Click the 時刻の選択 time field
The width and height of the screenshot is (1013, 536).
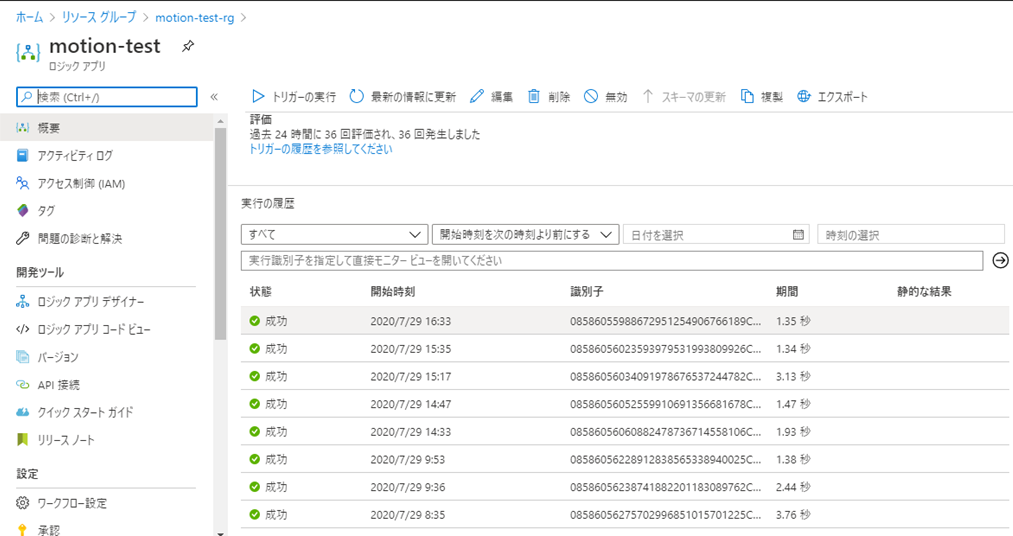click(911, 234)
